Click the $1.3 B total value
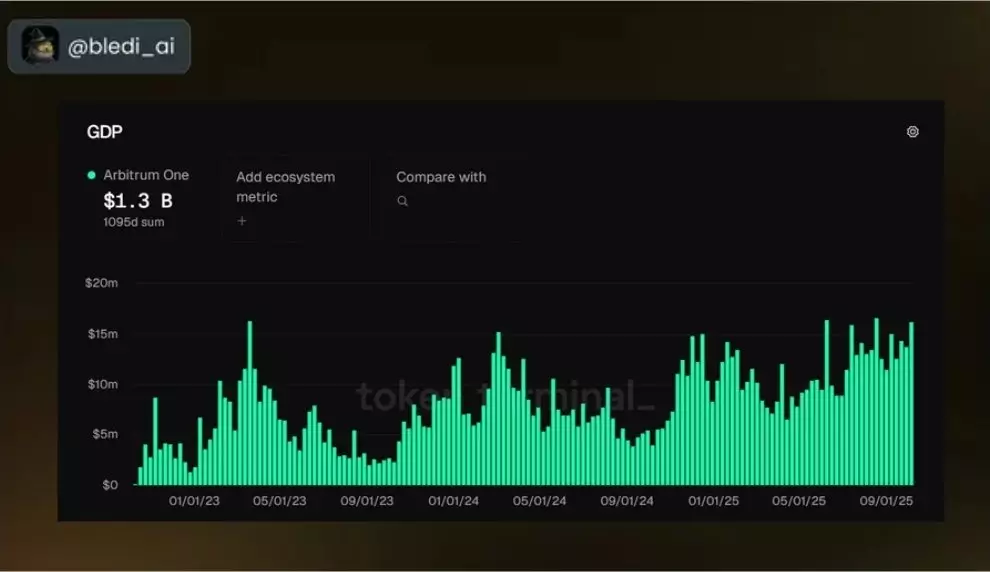990x572 pixels. (x=138, y=200)
